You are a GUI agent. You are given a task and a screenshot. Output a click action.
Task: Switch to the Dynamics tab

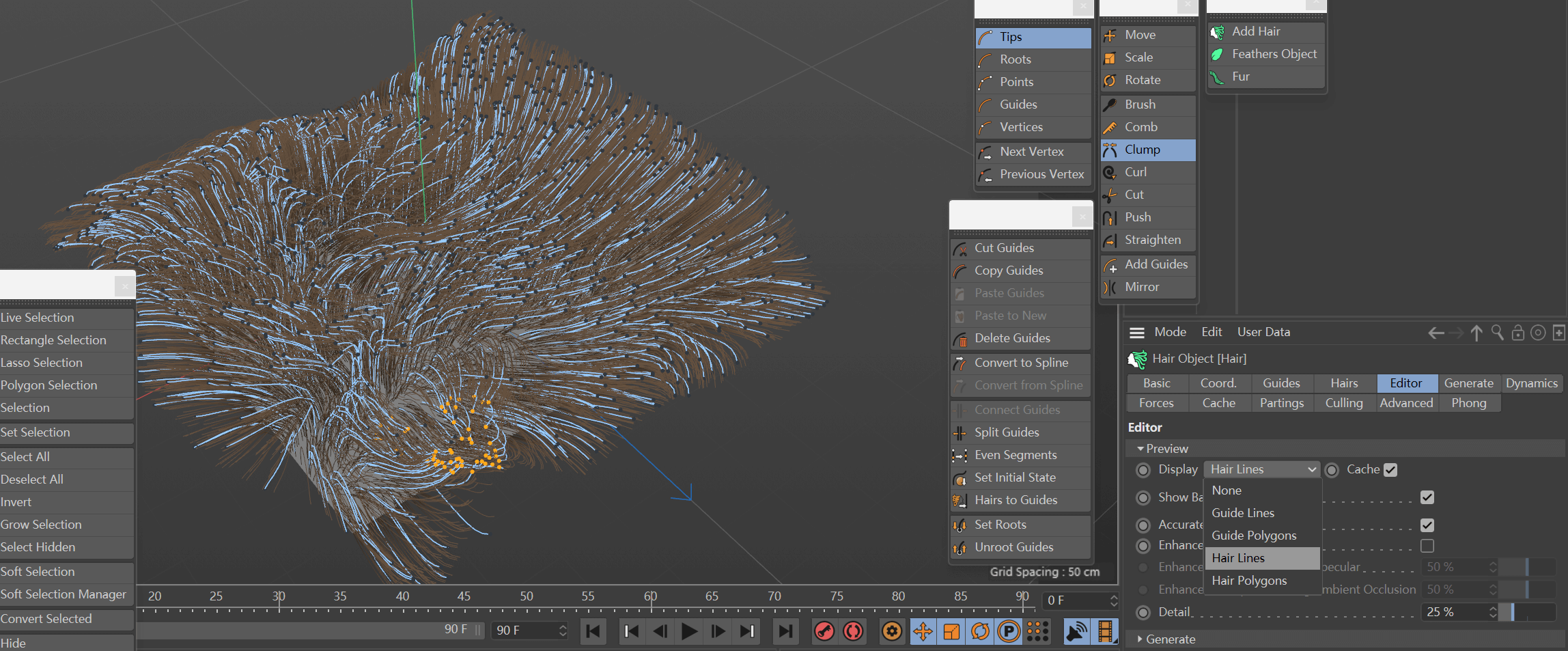pyautogui.click(x=1532, y=383)
